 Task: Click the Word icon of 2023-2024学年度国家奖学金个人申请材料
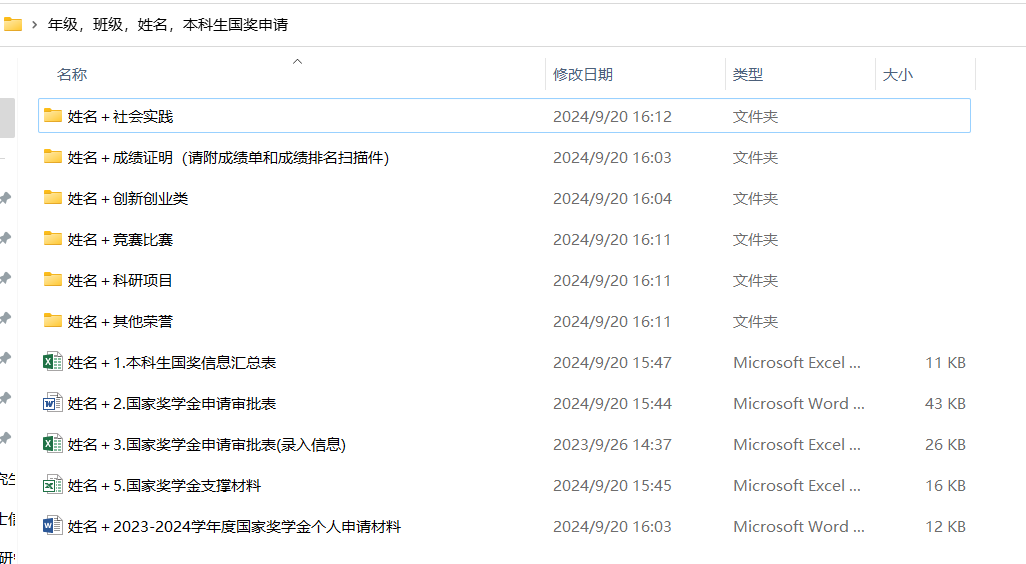[53, 526]
